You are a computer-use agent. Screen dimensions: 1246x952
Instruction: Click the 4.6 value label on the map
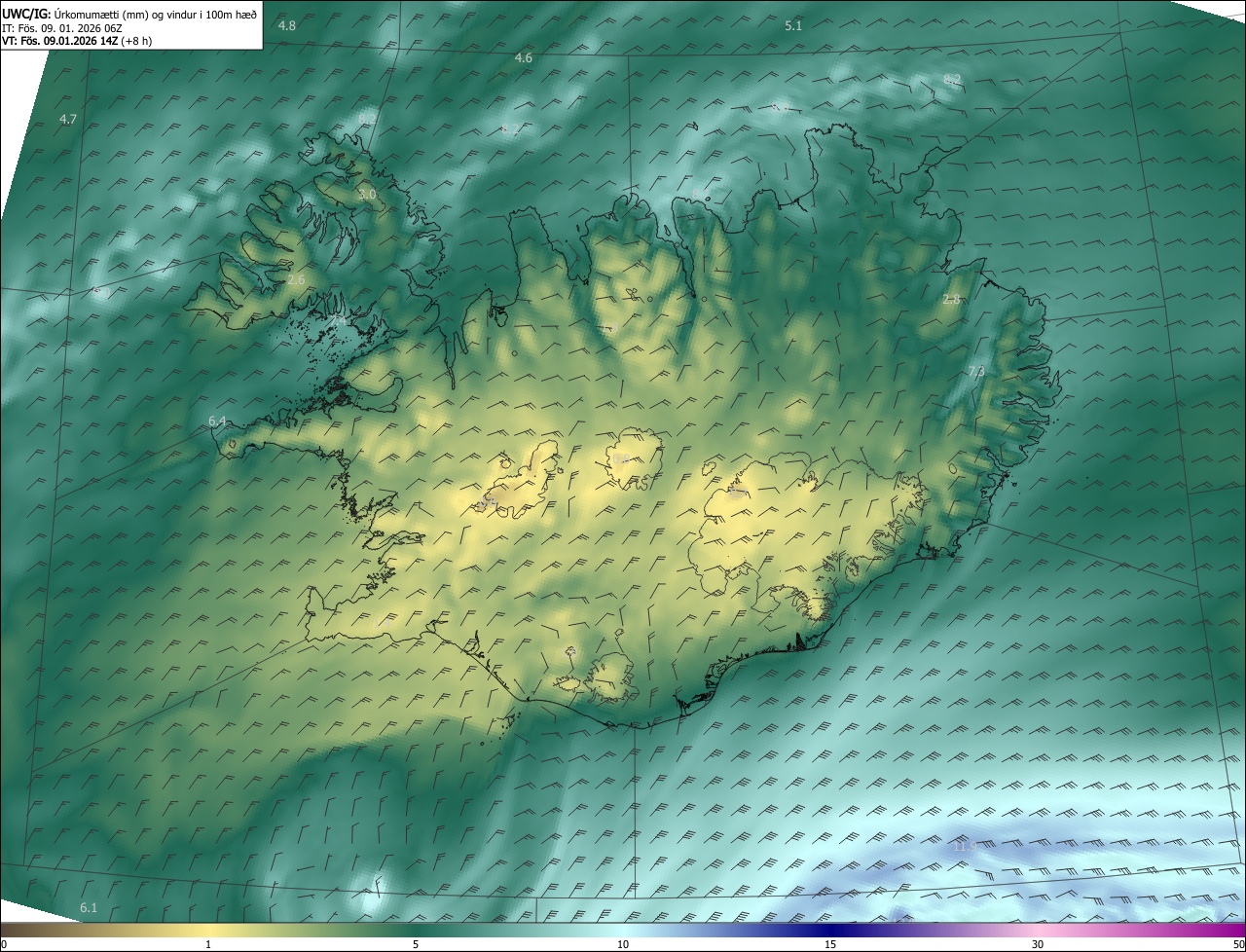(x=524, y=58)
